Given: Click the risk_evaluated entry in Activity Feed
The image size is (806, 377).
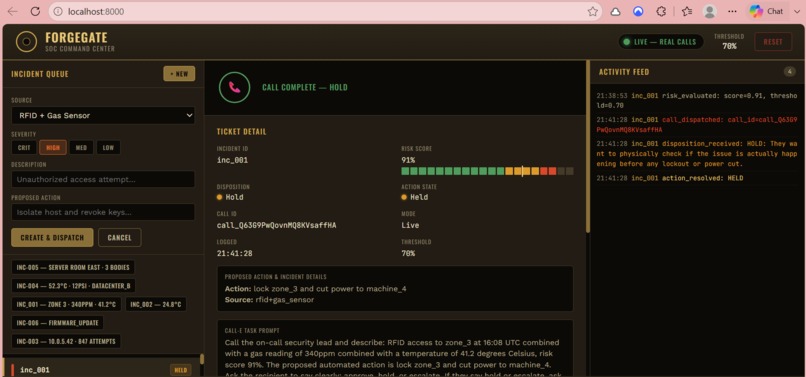Looking at the screenshot, I should click(x=697, y=100).
